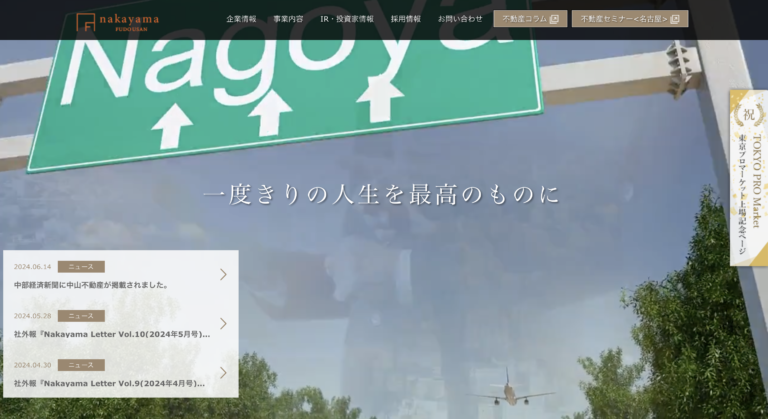Image resolution: width=768 pixels, height=419 pixels.
Task: Click arrow beside the 2024.05.28 news
Action: (223, 323)
